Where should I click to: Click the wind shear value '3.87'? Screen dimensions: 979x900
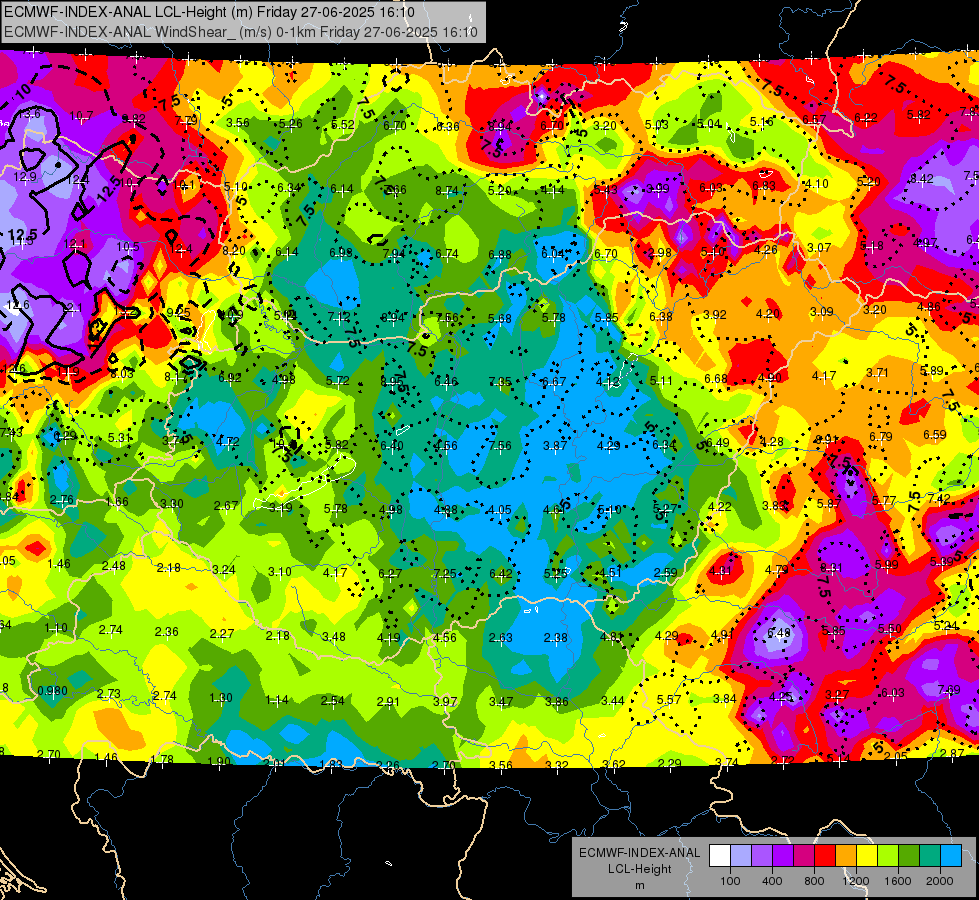555,445
